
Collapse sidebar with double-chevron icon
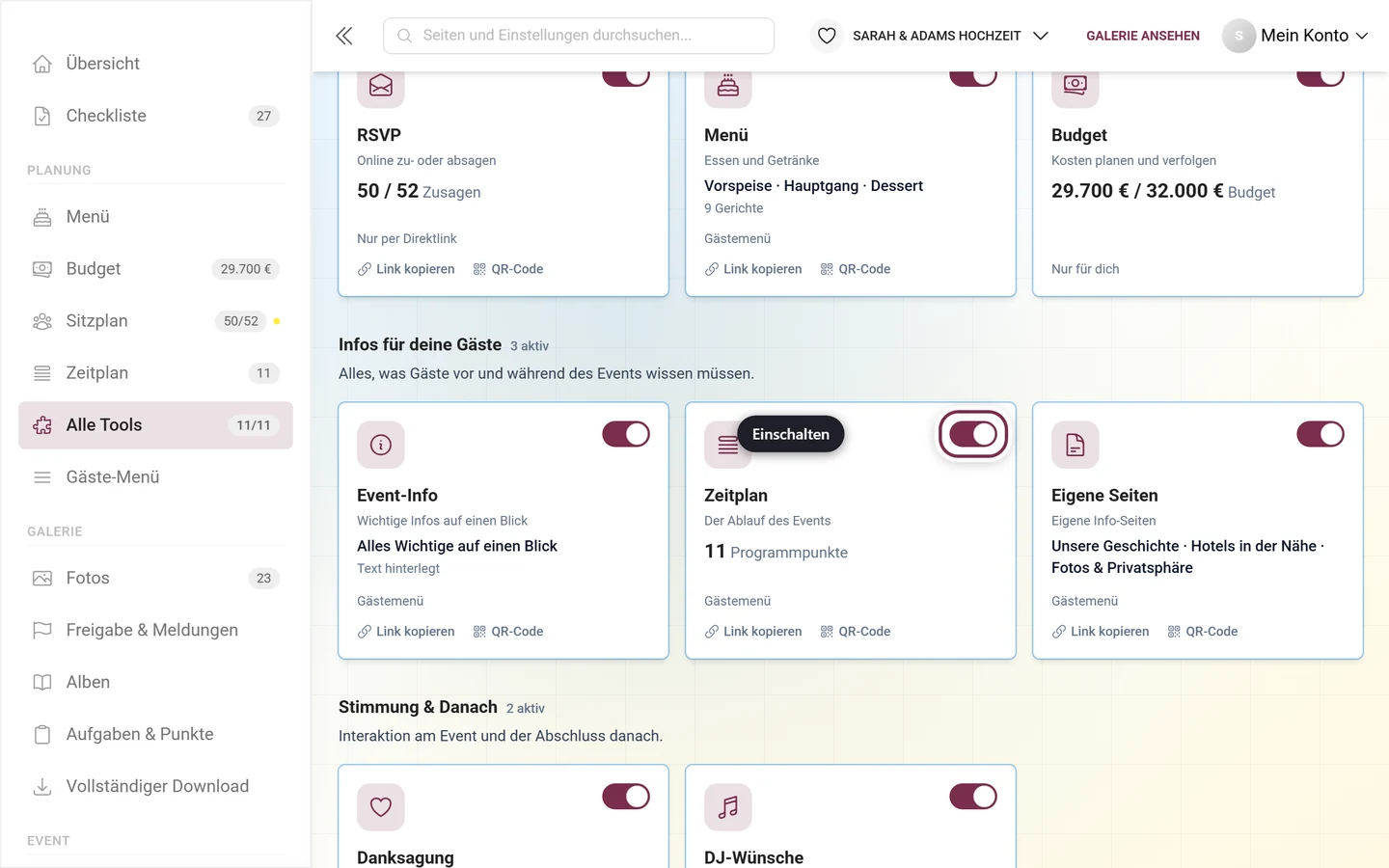(344, 36)
